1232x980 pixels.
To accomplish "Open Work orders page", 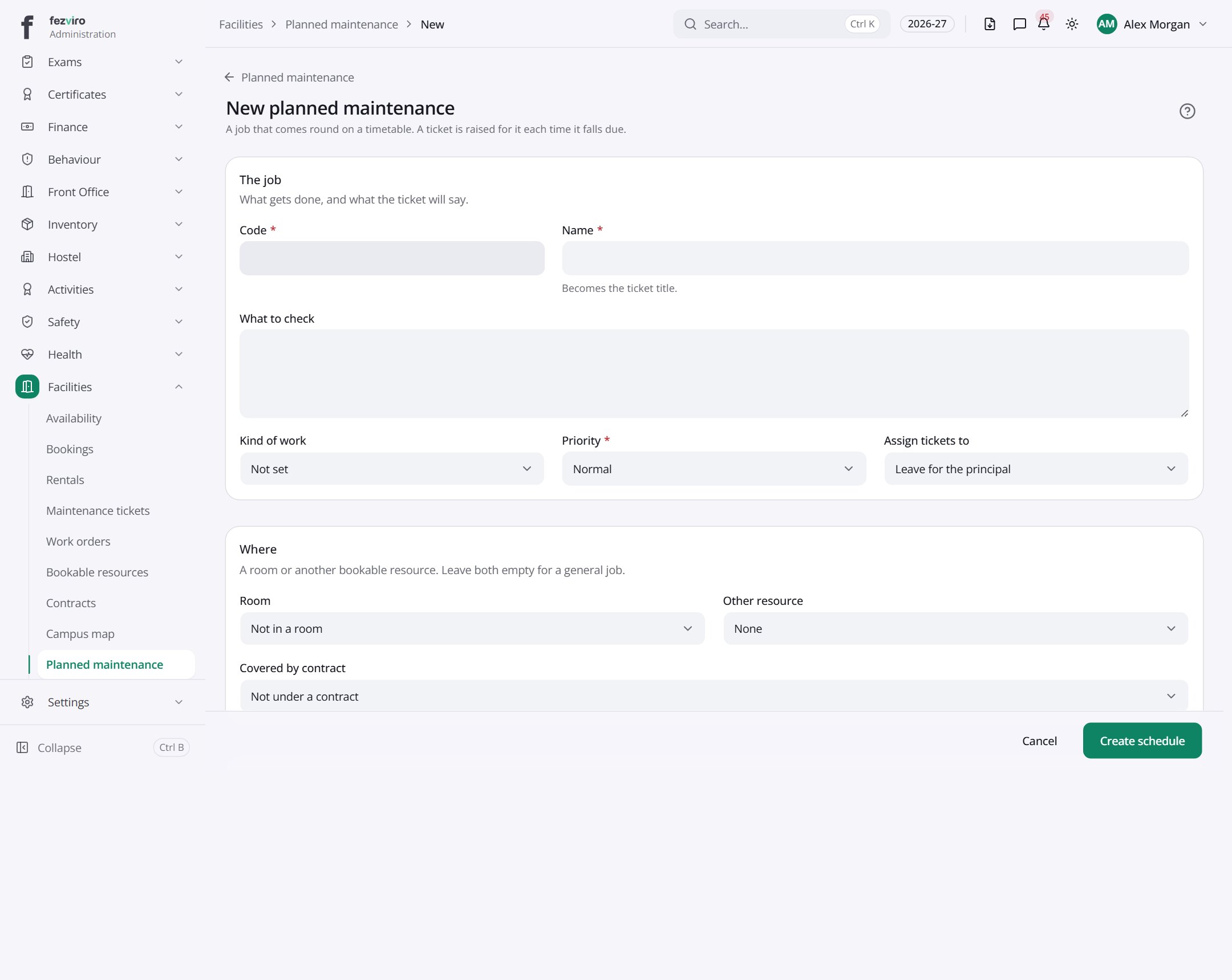I will coord(78,542).
